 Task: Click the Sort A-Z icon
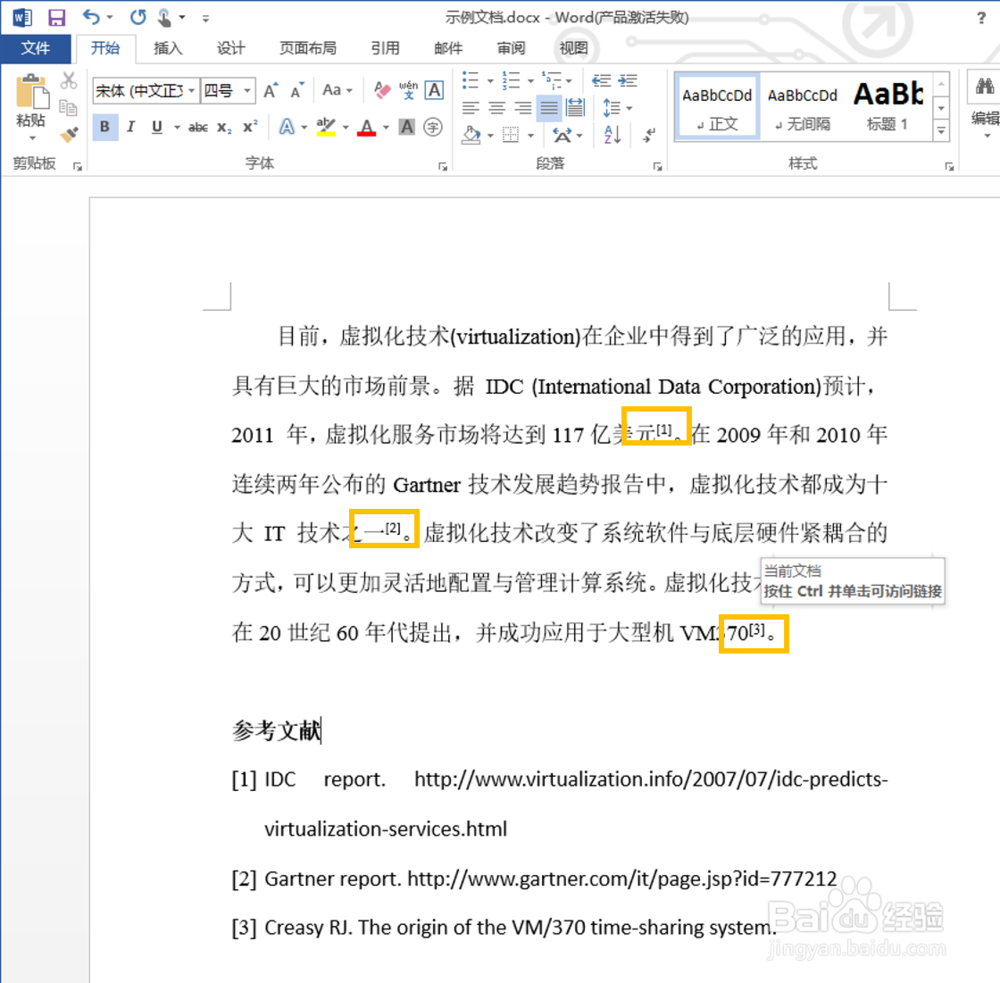click(x=612, y=135)
